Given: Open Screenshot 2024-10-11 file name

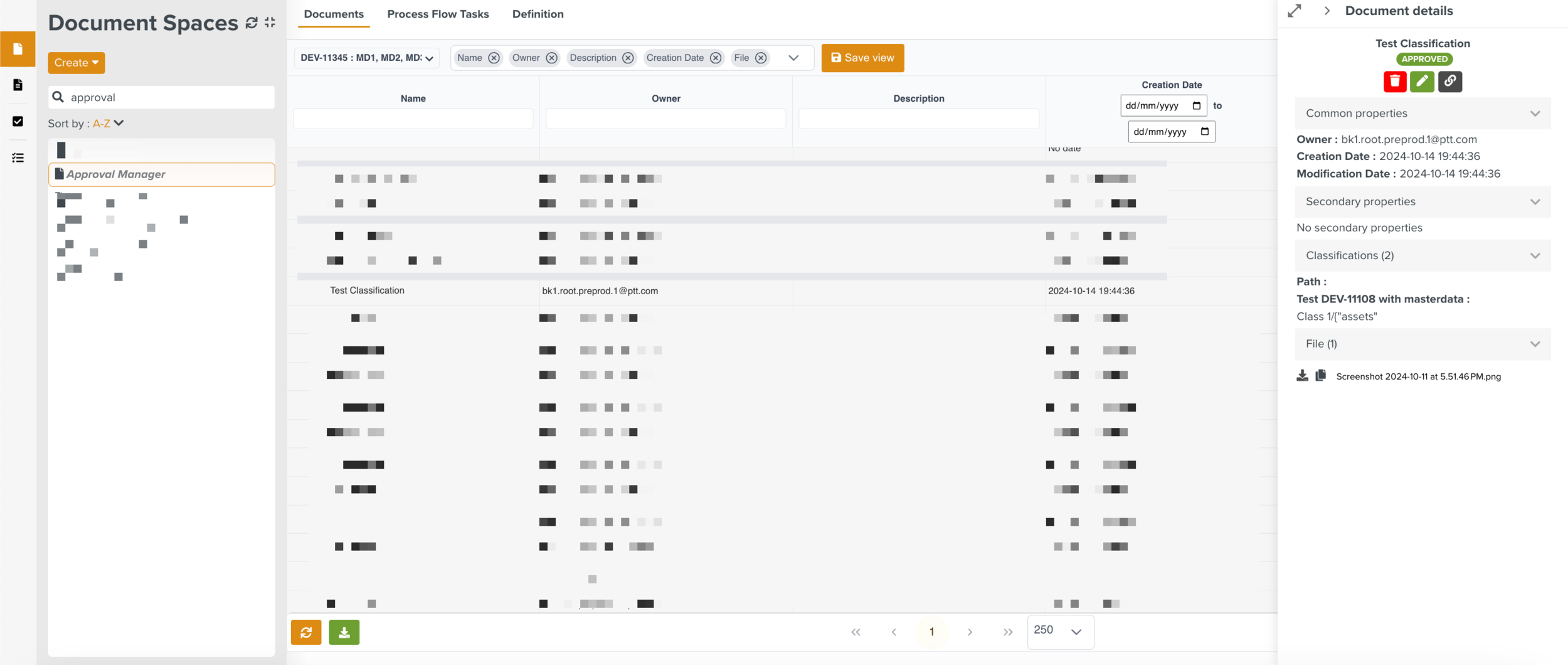Looking at the screenshot, I should click(1418, 376).
